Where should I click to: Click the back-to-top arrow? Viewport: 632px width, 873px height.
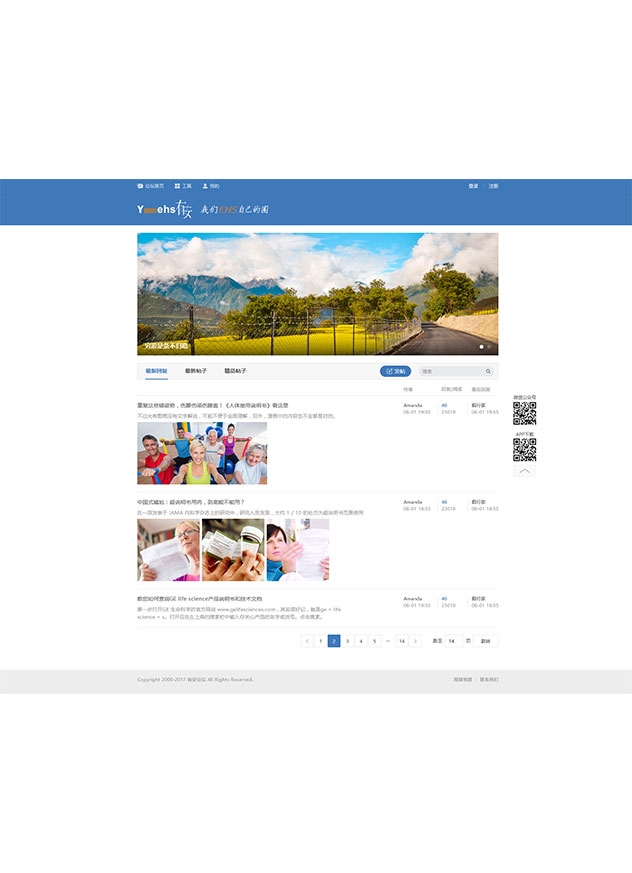point(525,470)
